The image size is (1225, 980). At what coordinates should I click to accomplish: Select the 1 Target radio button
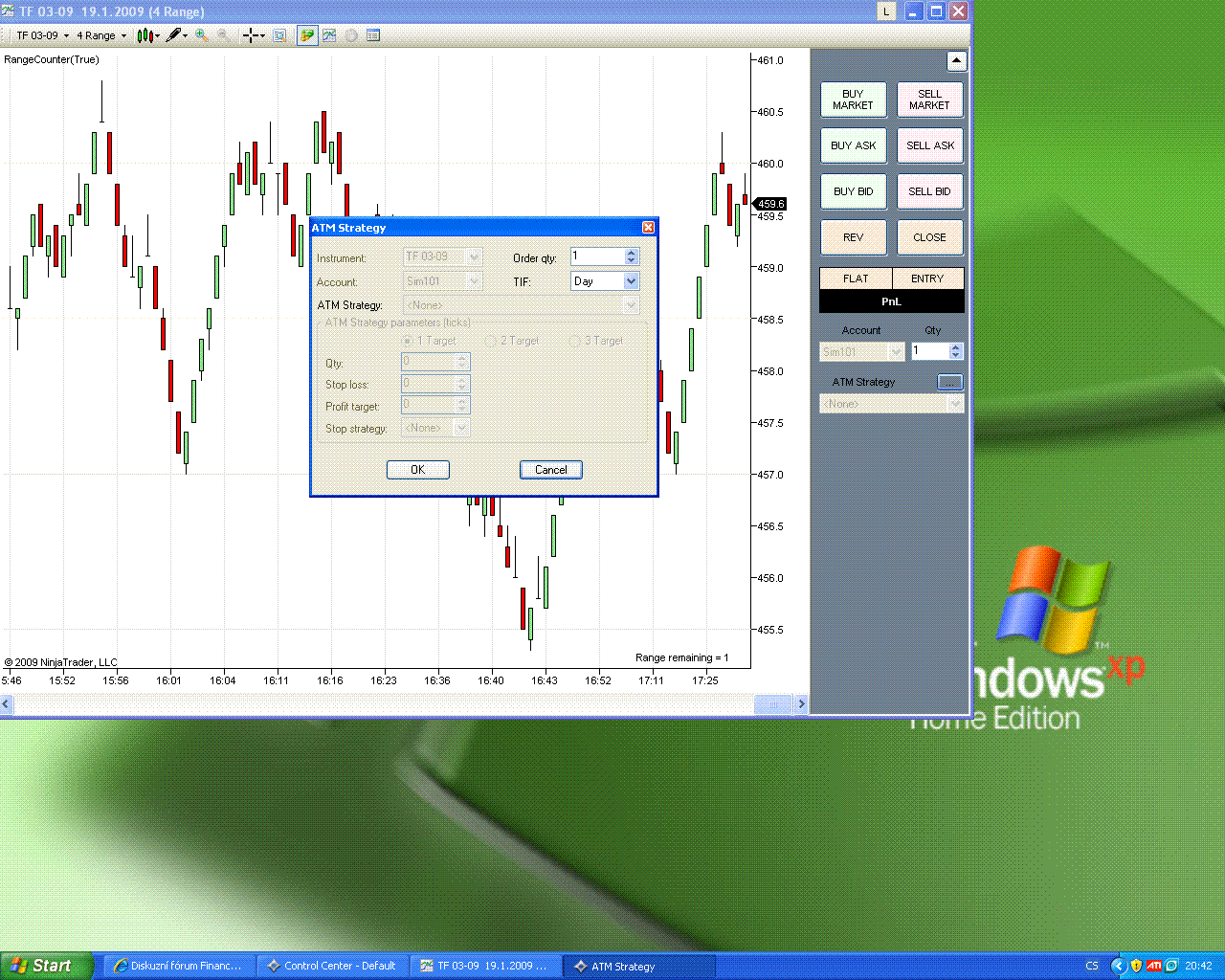click(408, 341)
